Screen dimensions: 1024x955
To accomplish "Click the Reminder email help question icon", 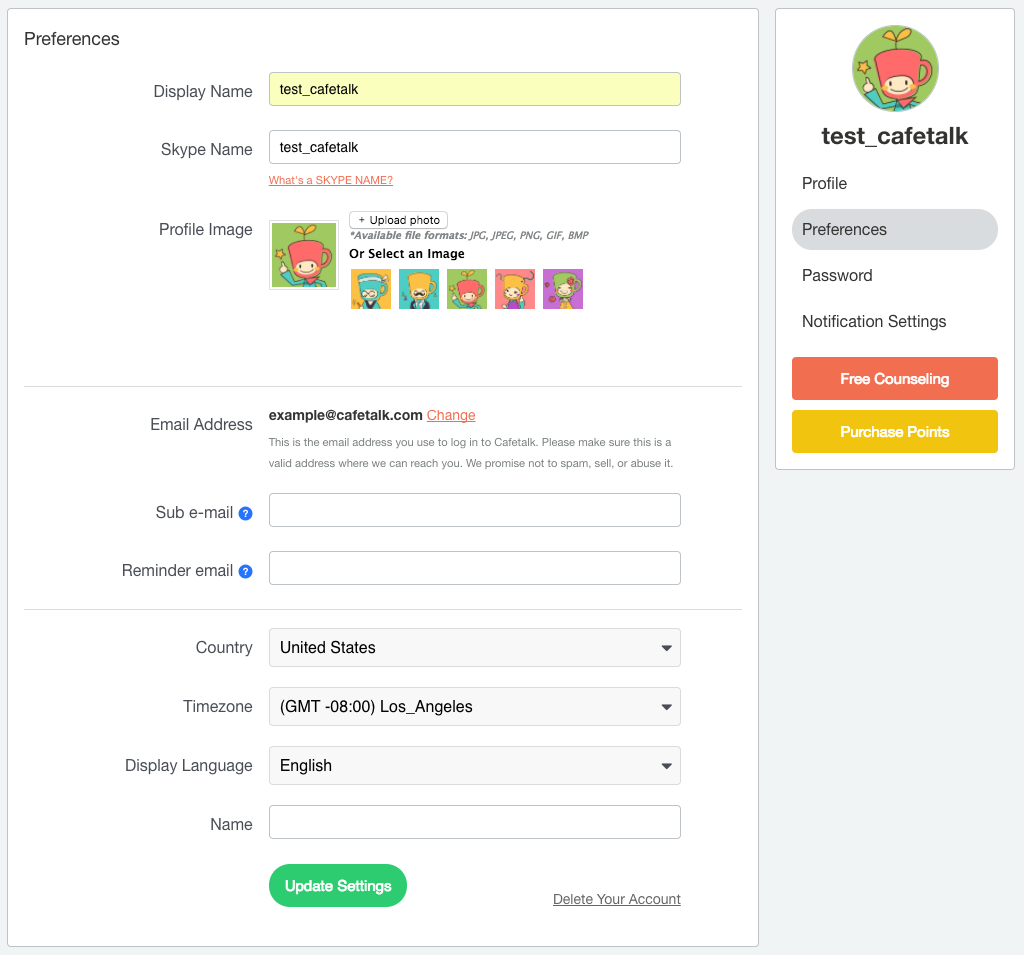I will point(246,572).
